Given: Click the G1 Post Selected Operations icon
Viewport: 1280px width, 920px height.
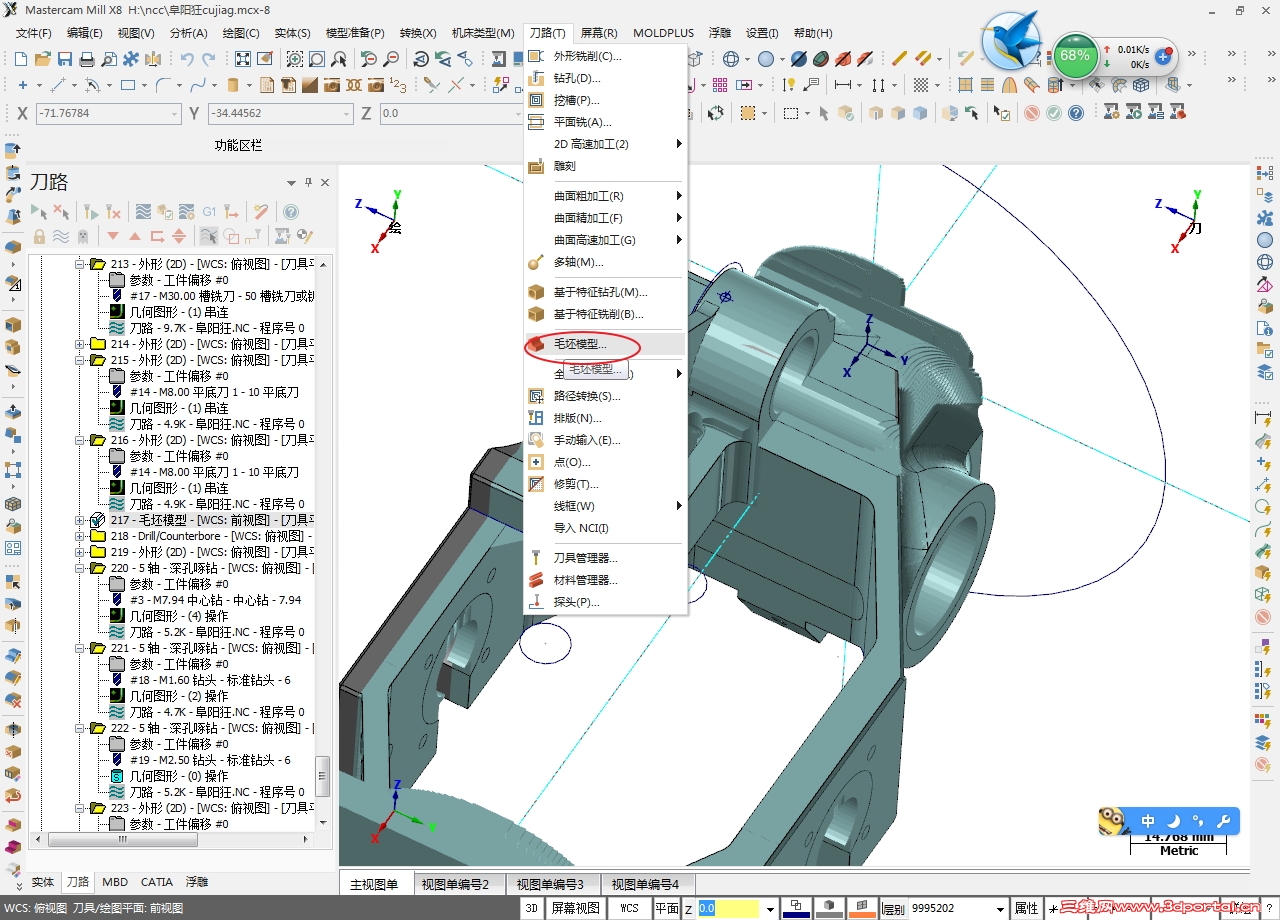Looking at the screenshot, I should click(x=209, y=212).
